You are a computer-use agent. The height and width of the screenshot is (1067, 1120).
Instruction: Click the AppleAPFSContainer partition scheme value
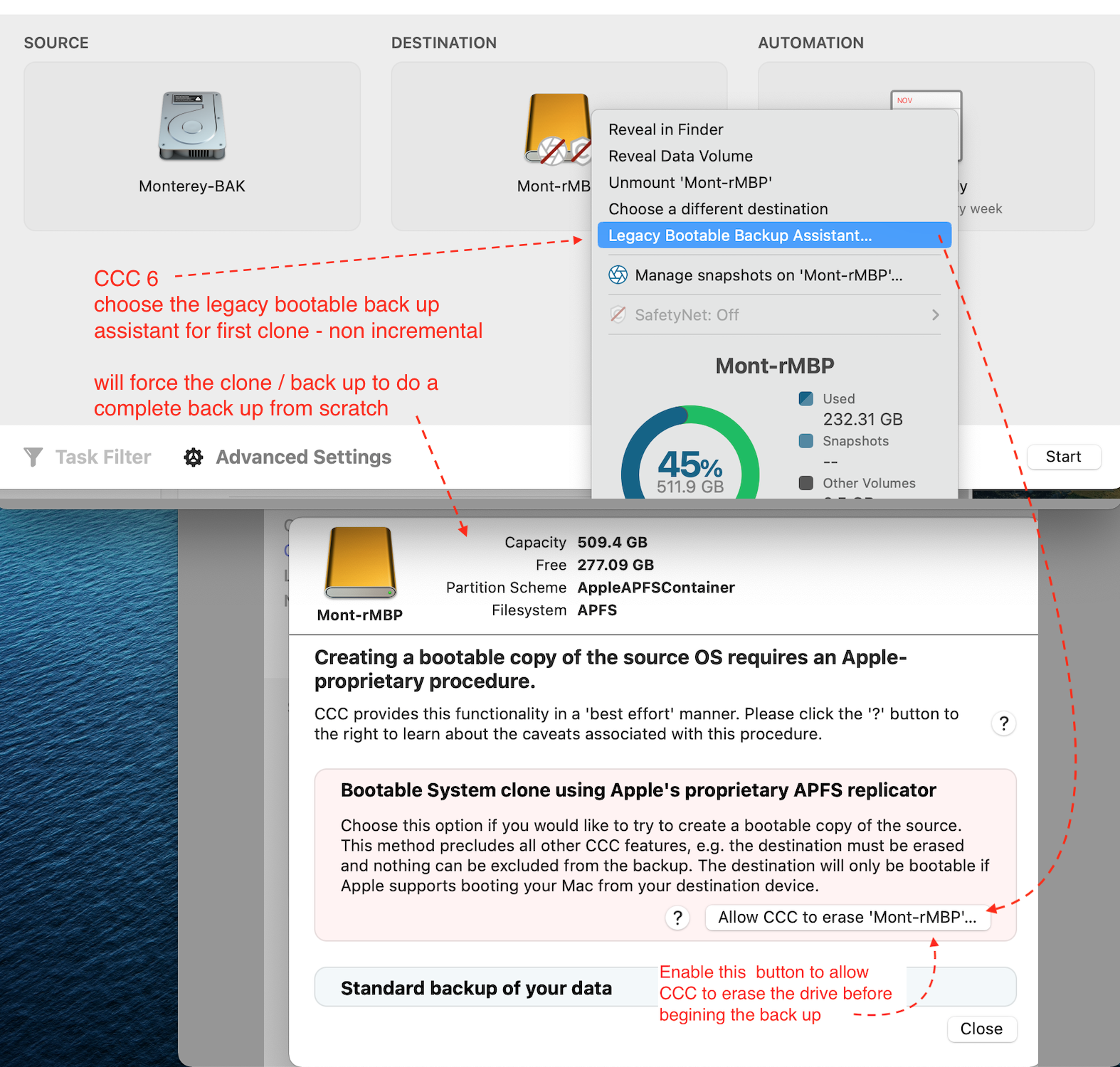(x=656, y=588)
